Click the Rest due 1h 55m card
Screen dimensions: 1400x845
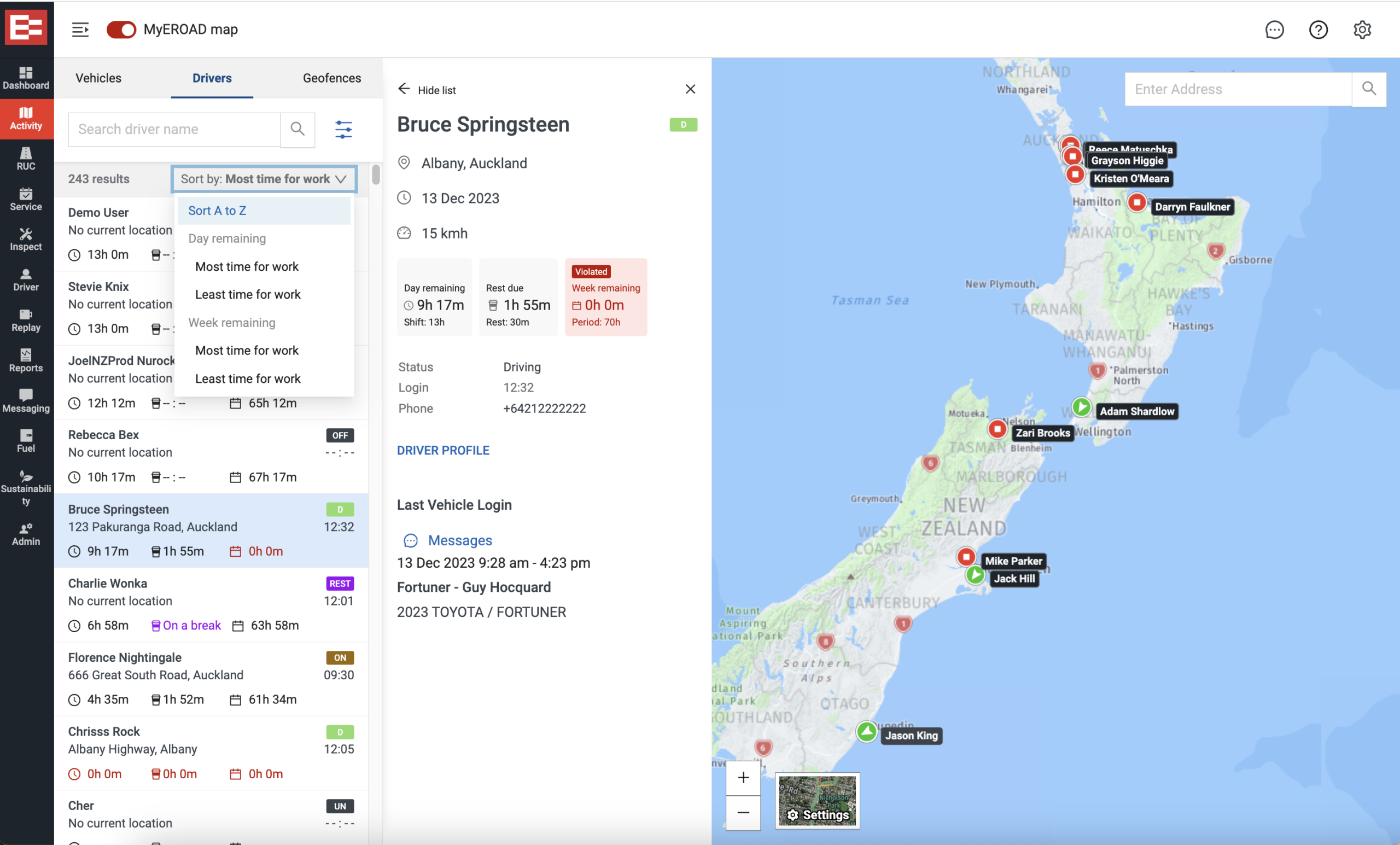click(518, 296)
